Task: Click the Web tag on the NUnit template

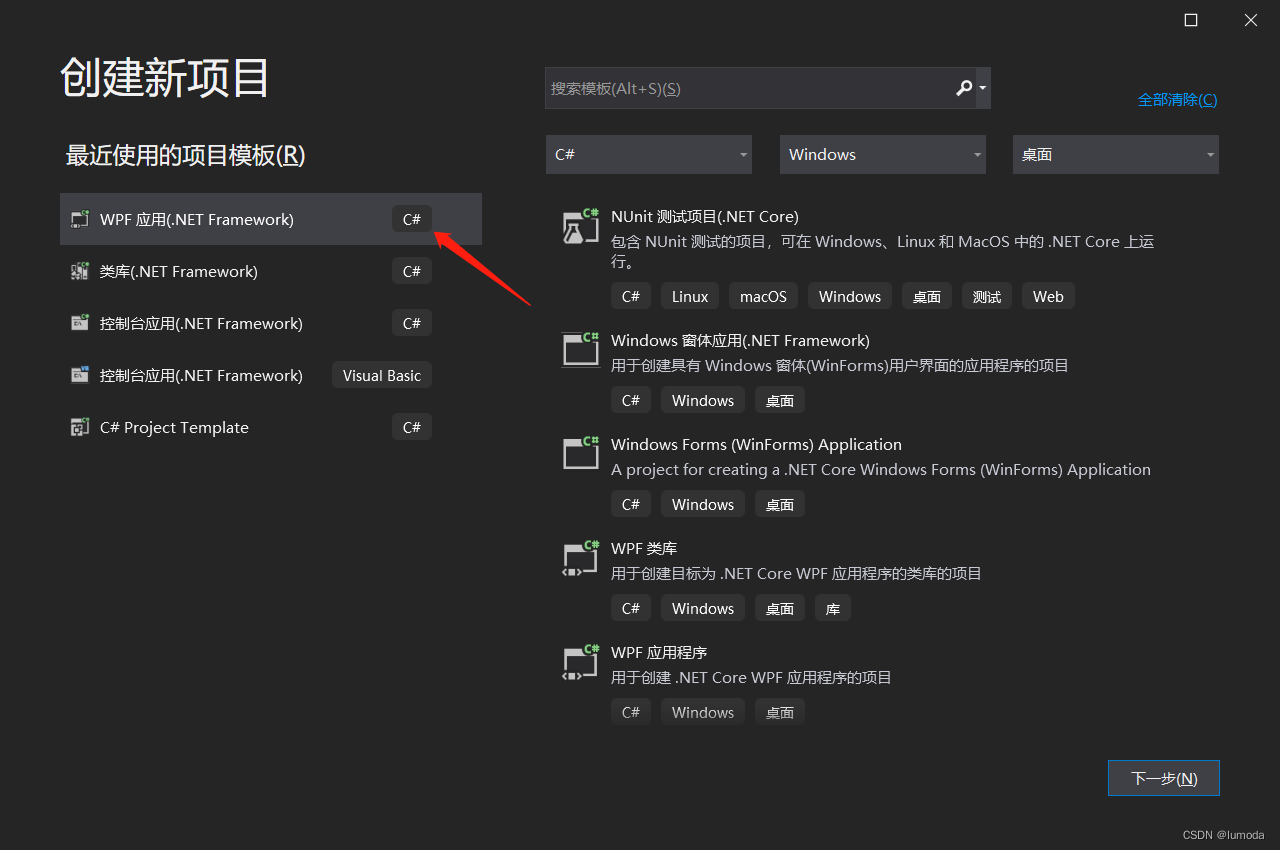Action: point(1048,295)
